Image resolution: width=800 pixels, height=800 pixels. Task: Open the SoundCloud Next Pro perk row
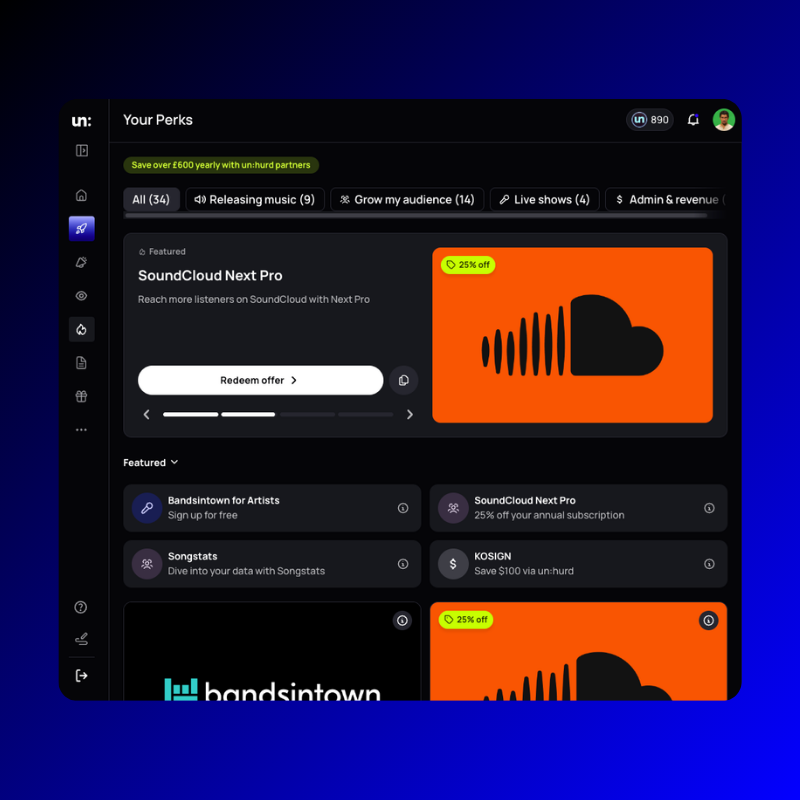[578, 508]
